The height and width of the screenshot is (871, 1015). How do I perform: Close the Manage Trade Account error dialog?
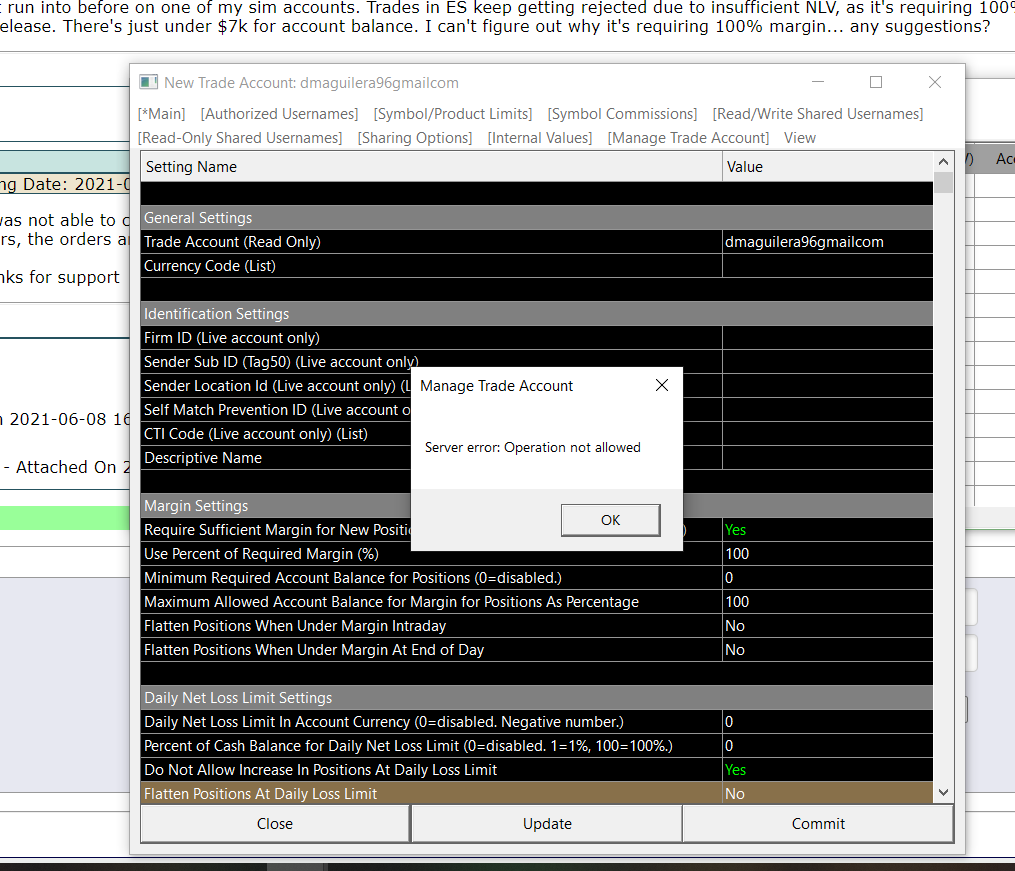pos(662,385)
